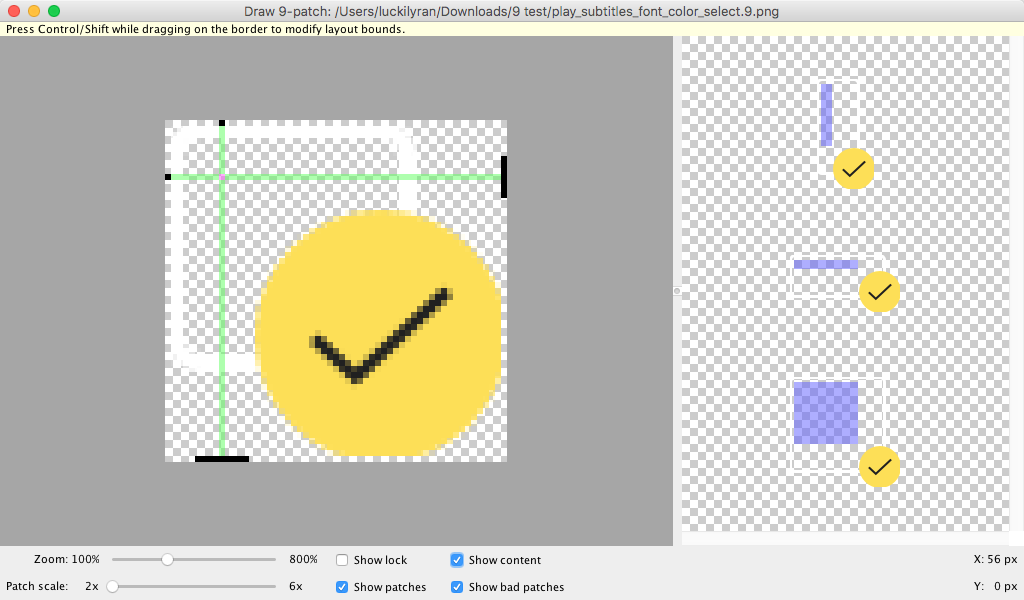Screen dimensions: 1024x600
Task: Click the 'Zoom: 100%' label
Action: click(67, 560)
